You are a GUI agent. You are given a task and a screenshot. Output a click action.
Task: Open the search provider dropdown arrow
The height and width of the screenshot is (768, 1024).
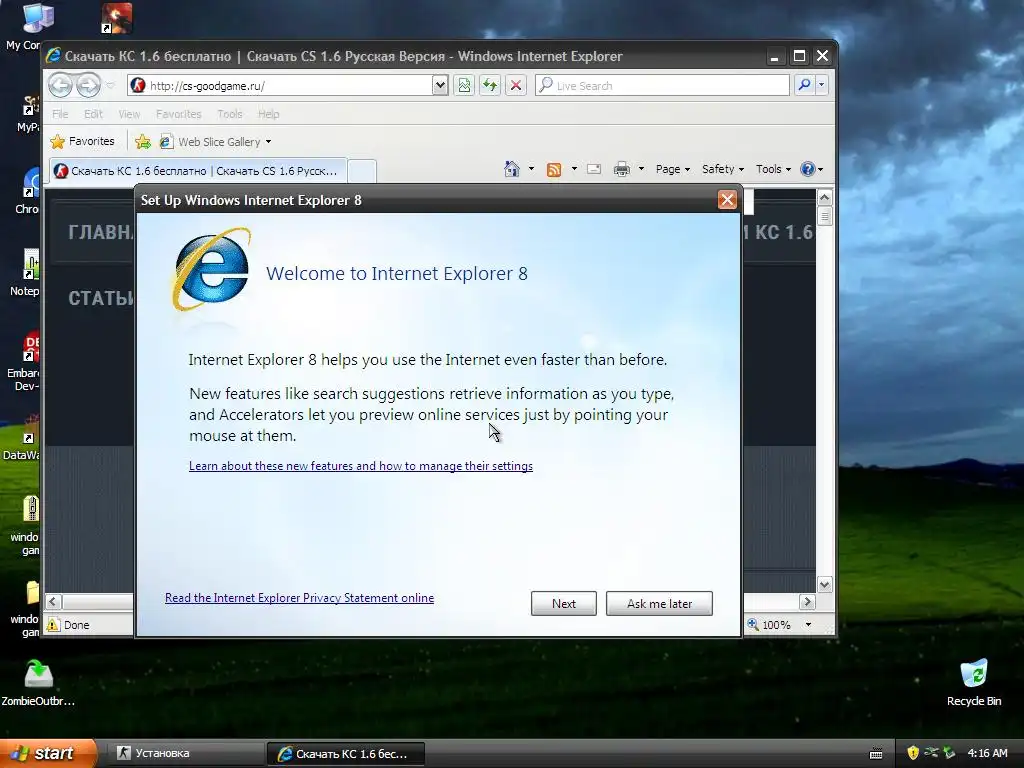(x=822, y=86)
